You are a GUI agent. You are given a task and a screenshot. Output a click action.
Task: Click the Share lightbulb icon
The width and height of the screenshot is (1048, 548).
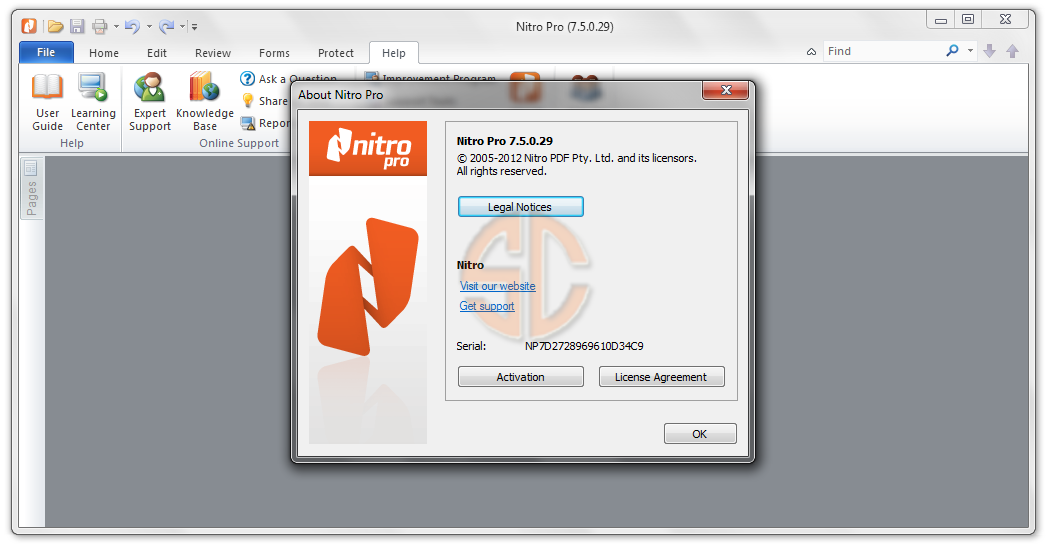point(247,101)
